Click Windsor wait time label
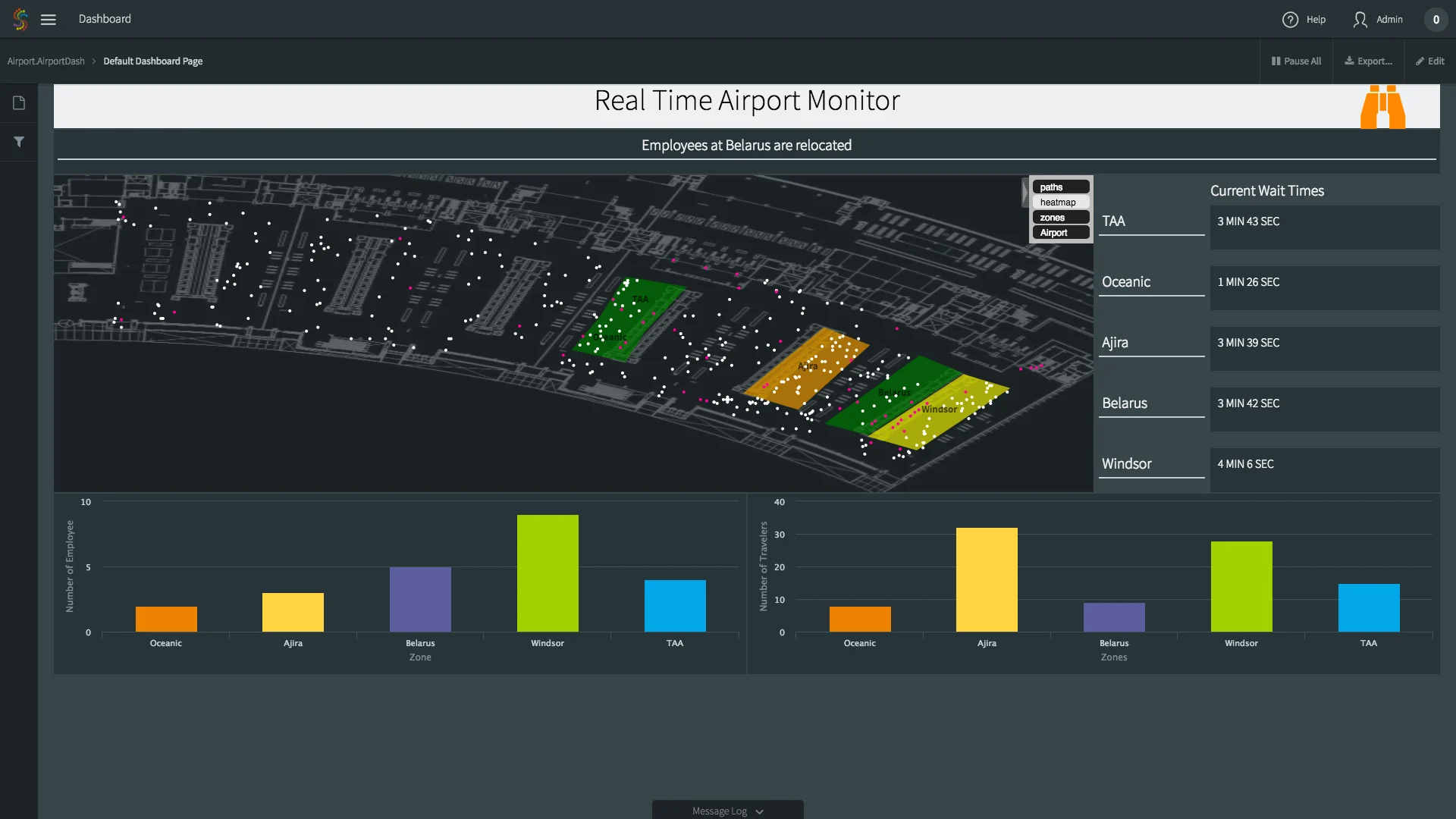1456x819 pixels. [1127, 464]
